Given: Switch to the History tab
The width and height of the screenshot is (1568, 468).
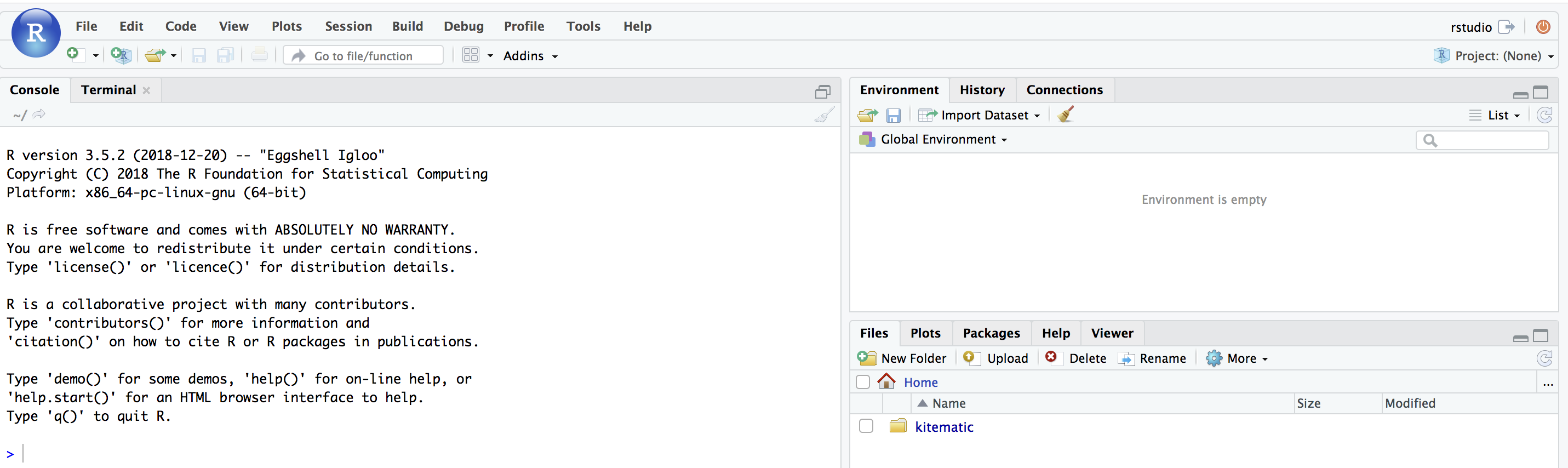Looking at the screenshot, I should (982, 90).
